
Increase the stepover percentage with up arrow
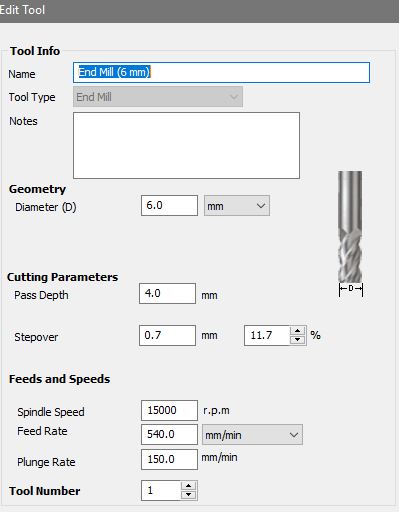point(297,331)
